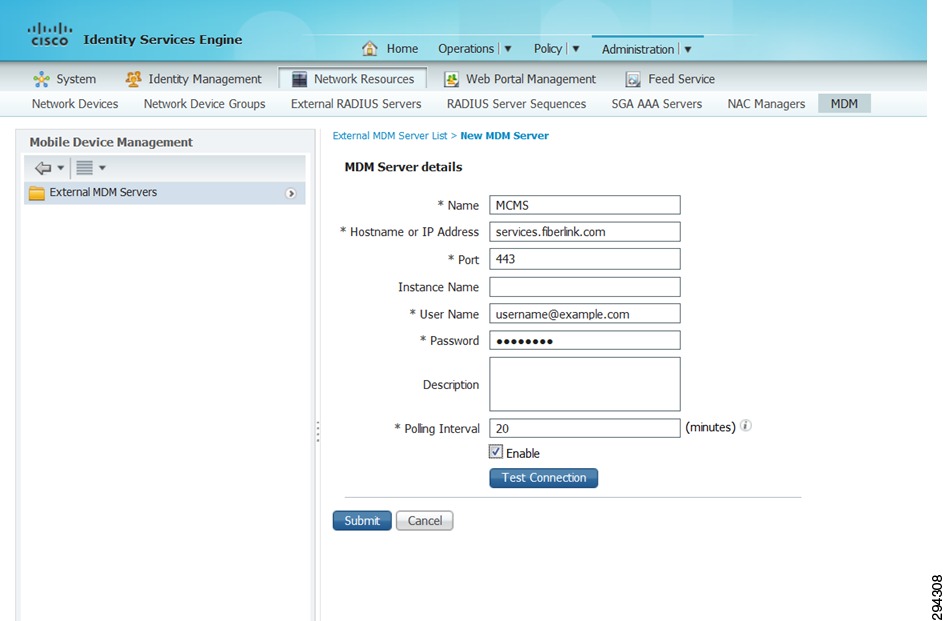Open the back arrow dropdown in left panel

click(61, 168)
